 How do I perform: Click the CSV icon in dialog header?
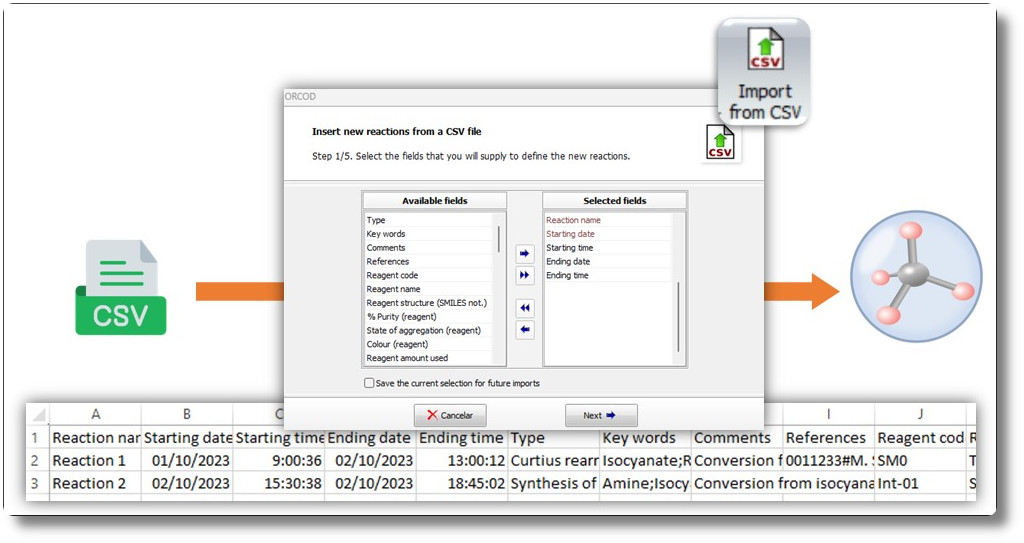tap(720, 142)
